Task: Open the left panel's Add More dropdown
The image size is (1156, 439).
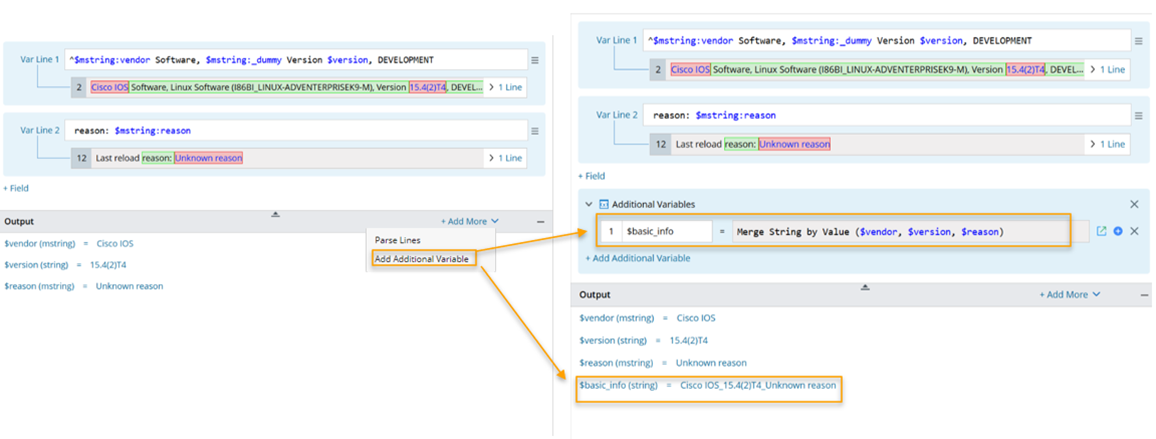Action: click(x=470, y=221)
